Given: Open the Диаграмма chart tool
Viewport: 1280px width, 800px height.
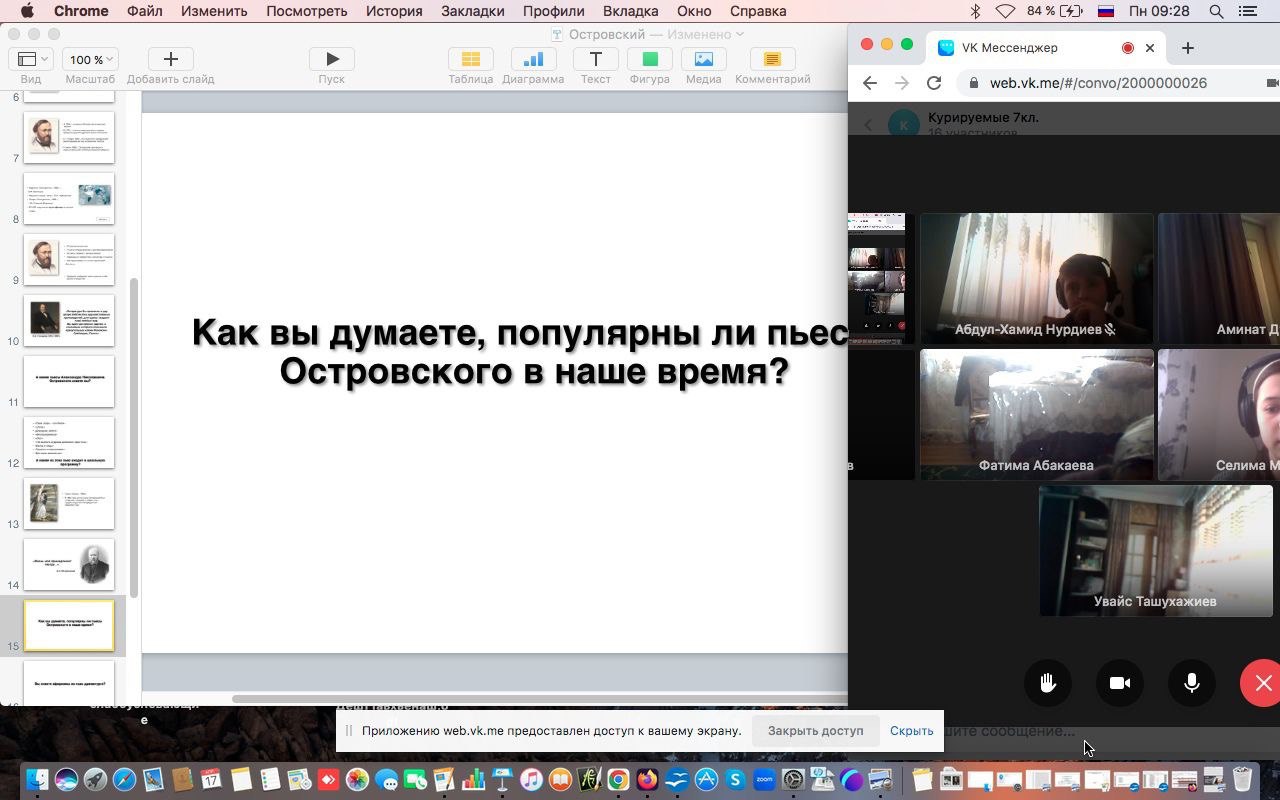Looking at the screenshot, I should click(x=533, y=60).
